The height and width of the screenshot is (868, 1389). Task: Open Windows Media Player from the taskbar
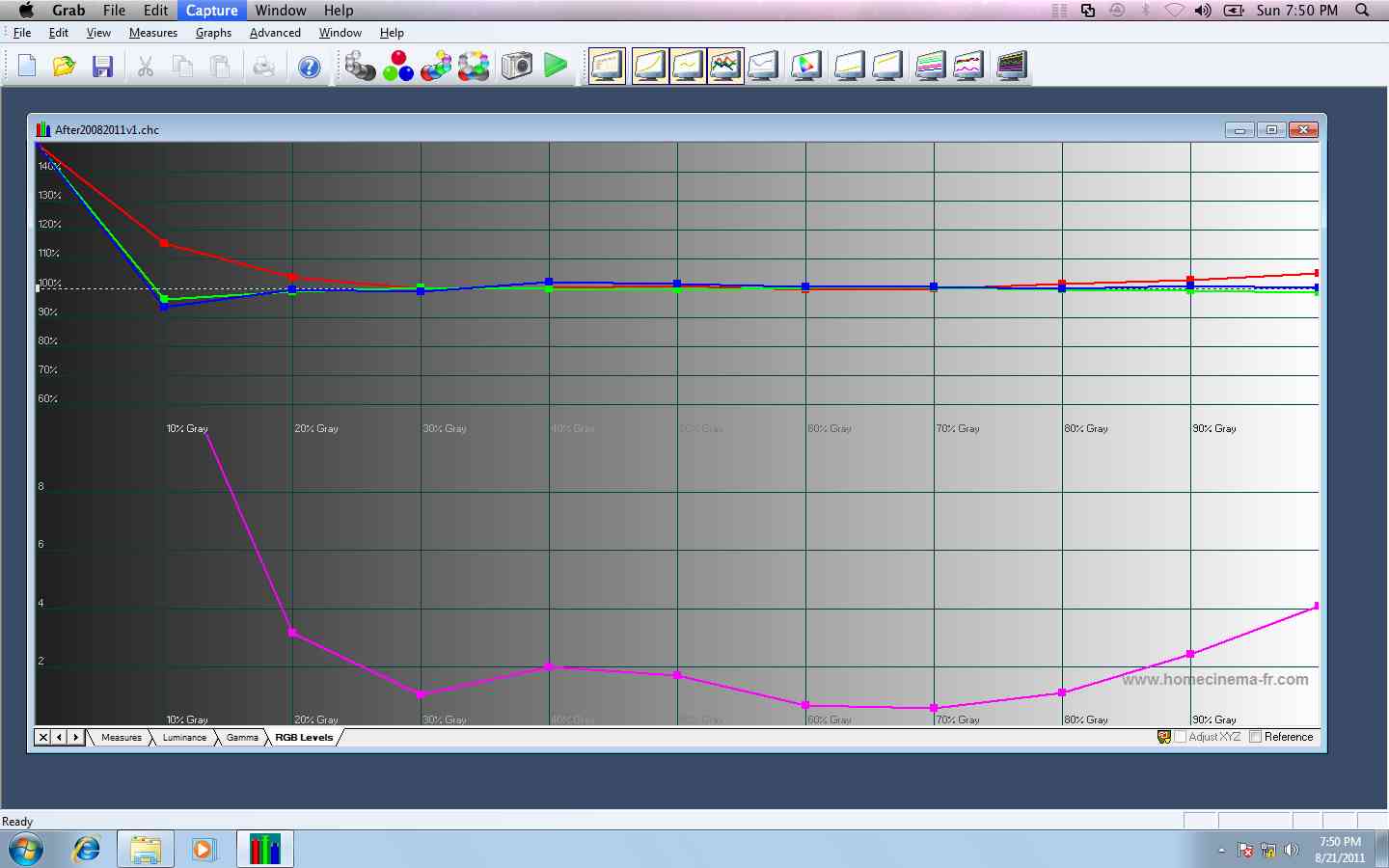point(203,850)
